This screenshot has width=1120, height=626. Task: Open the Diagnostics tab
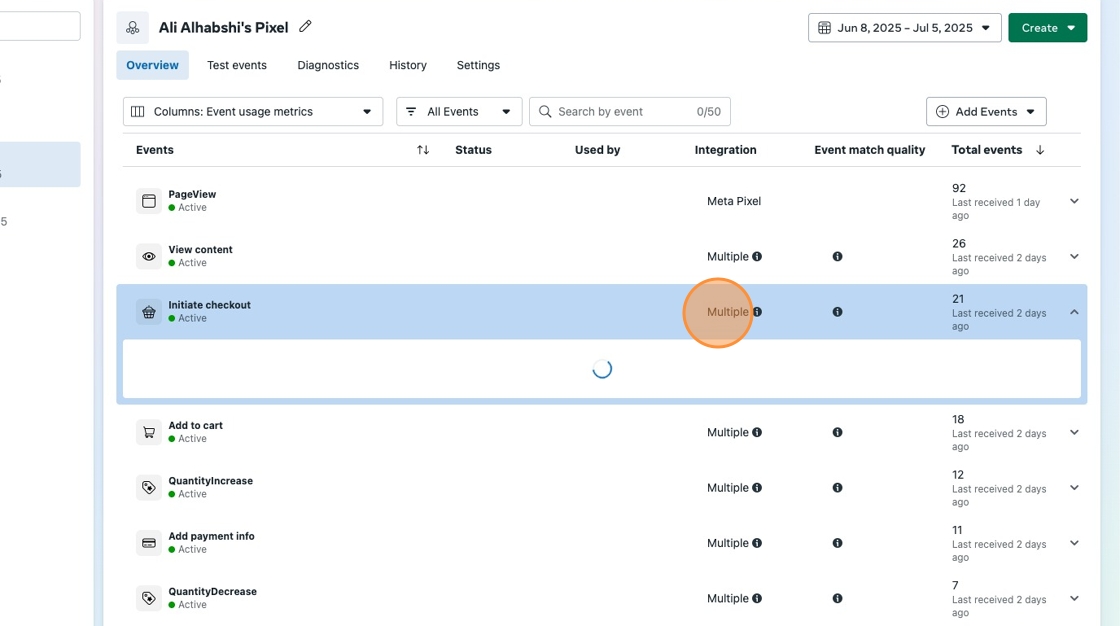click(328, 65)
